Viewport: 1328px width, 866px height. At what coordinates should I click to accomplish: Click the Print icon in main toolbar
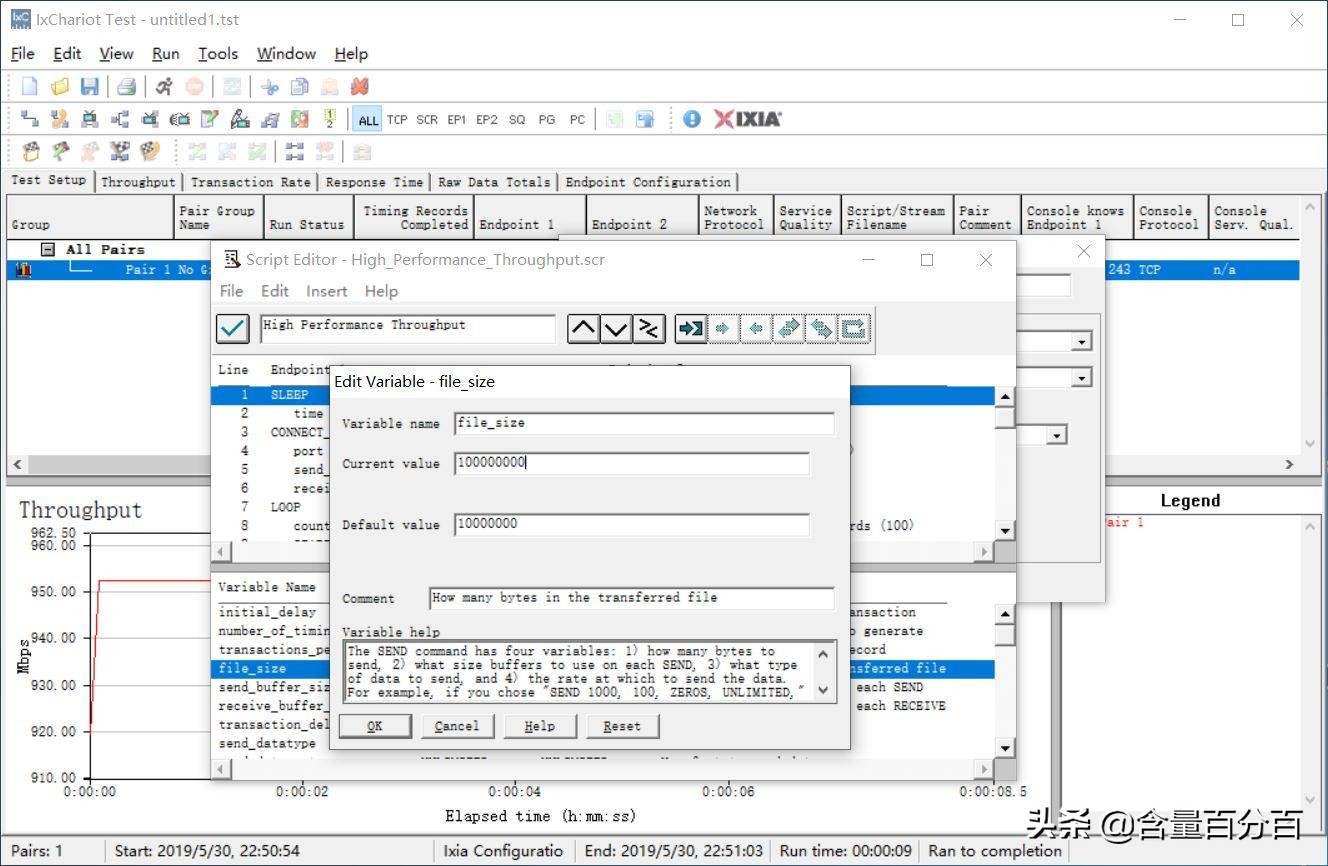coord(126,87)
